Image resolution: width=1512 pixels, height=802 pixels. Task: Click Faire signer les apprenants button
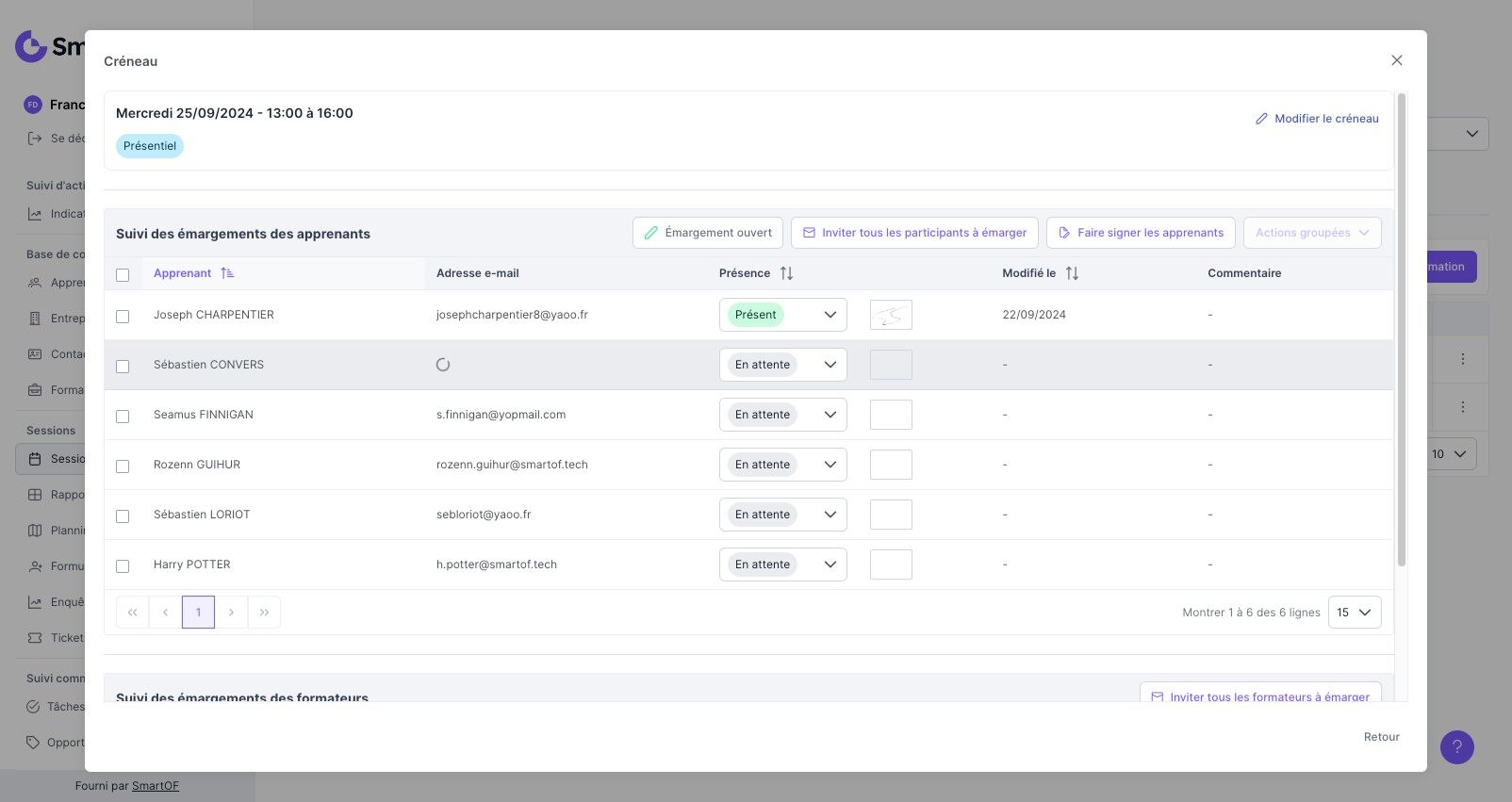click(x=1141, y=233)
